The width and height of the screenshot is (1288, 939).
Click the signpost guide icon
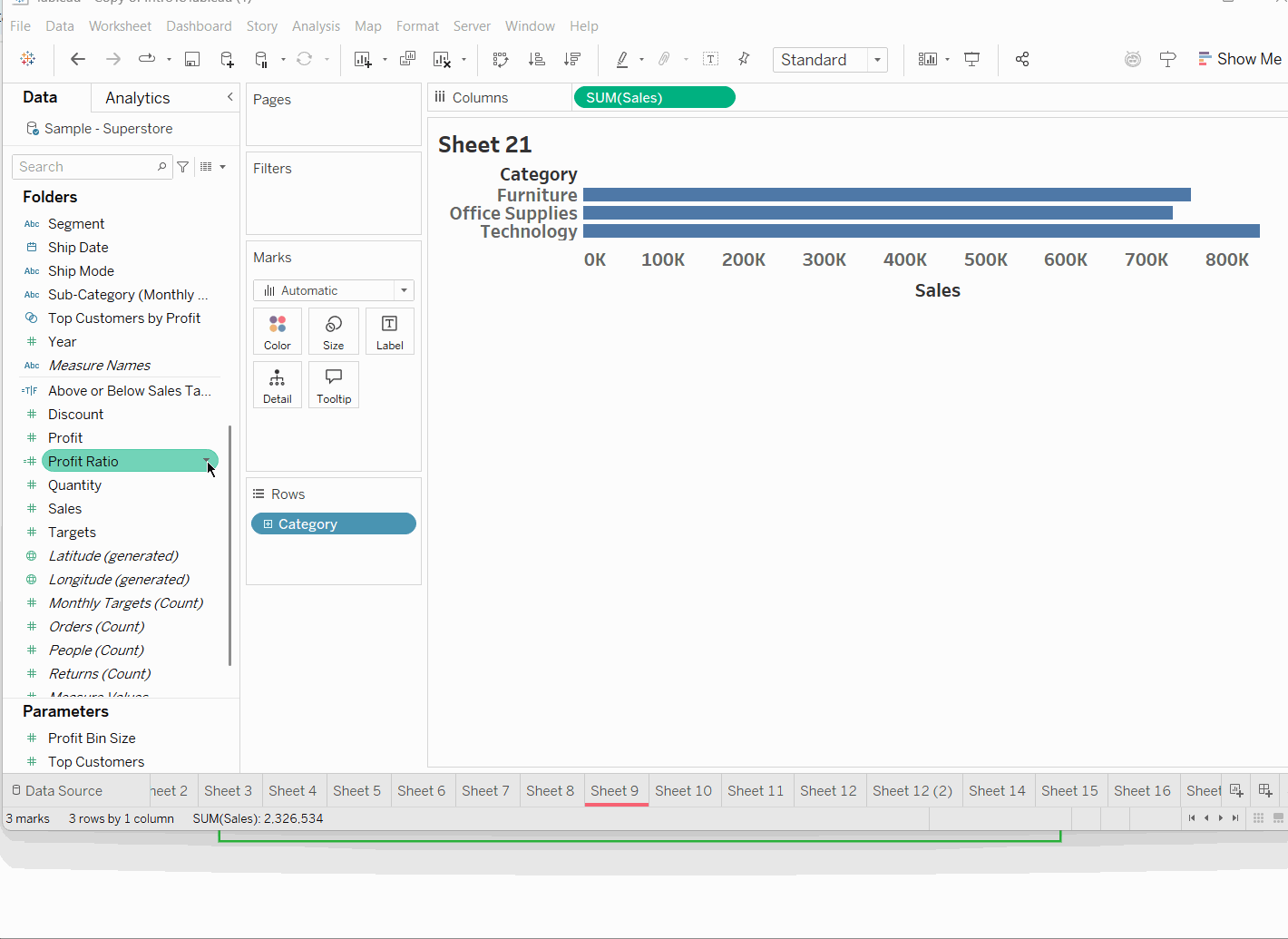coord(1168,59)
